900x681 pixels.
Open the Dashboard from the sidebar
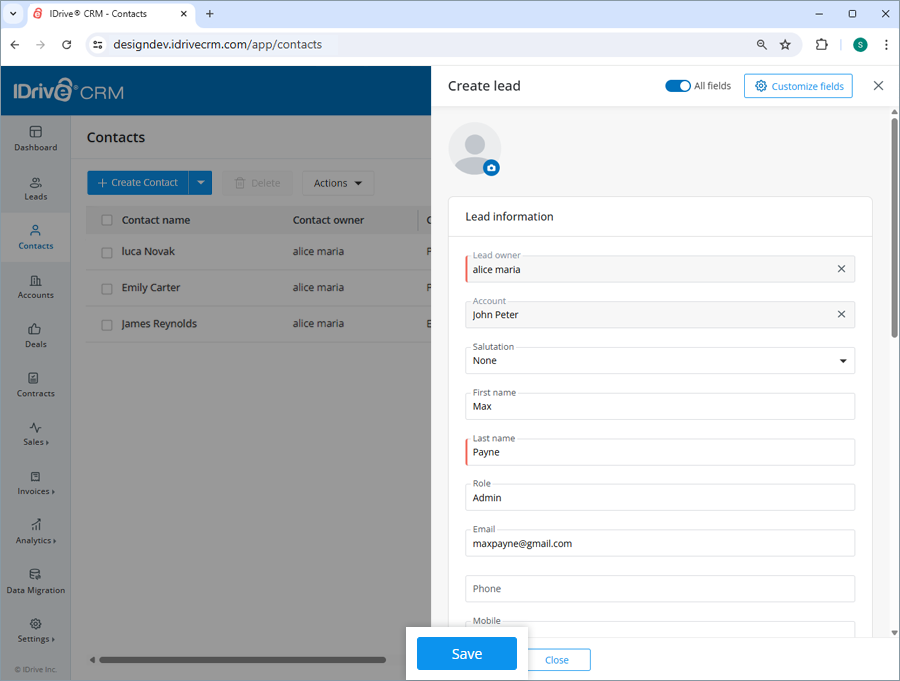pyautogui.click(x=35, y=139)
